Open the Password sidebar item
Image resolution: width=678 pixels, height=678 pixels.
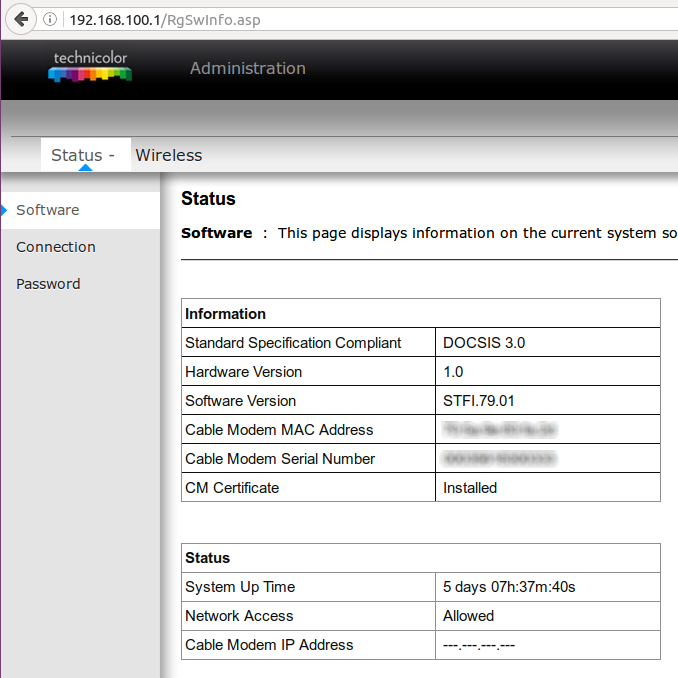point(48,284)
